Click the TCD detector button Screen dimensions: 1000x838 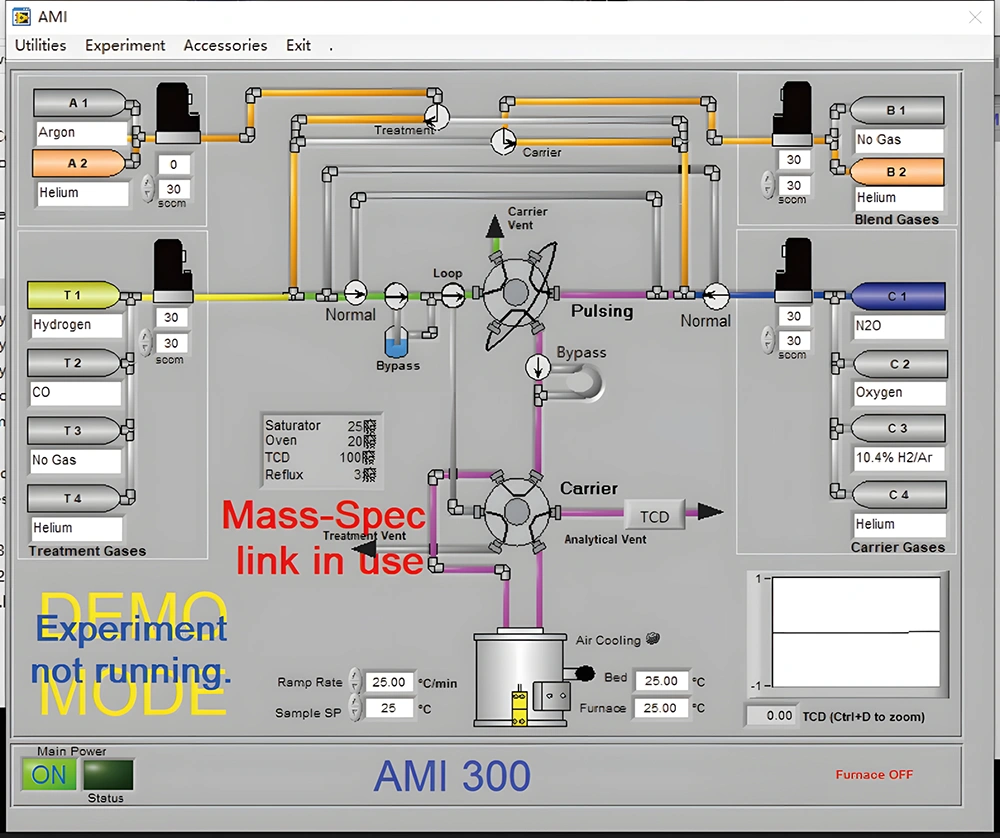pos(654,516)
